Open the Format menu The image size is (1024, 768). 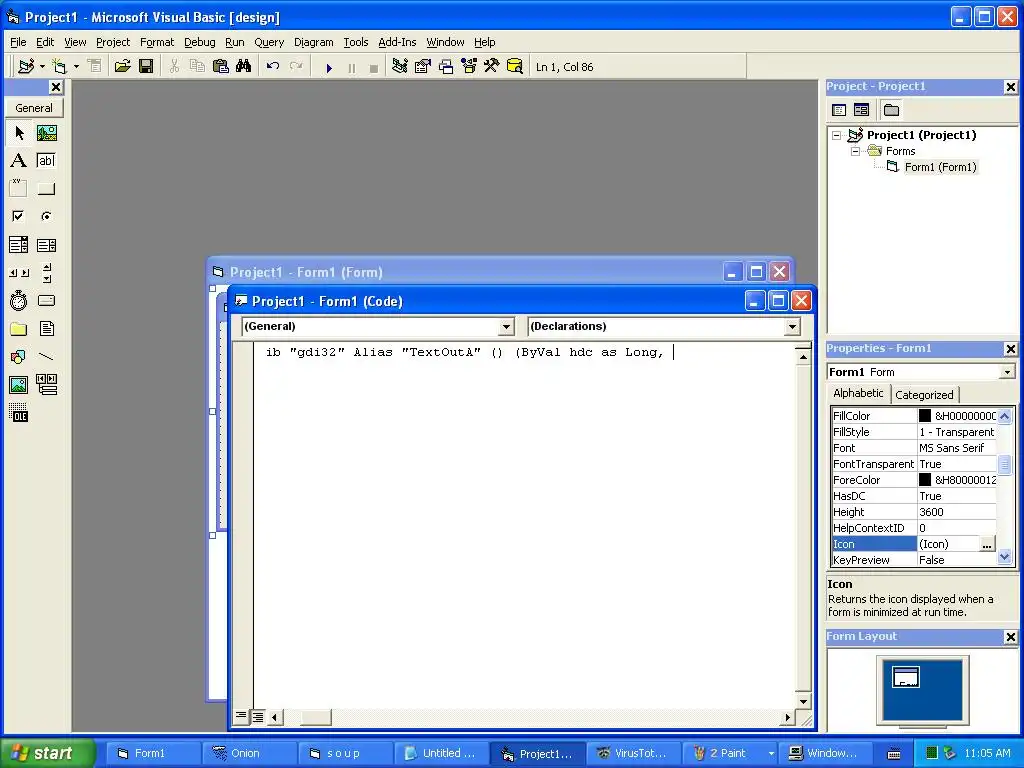(157, 42)
